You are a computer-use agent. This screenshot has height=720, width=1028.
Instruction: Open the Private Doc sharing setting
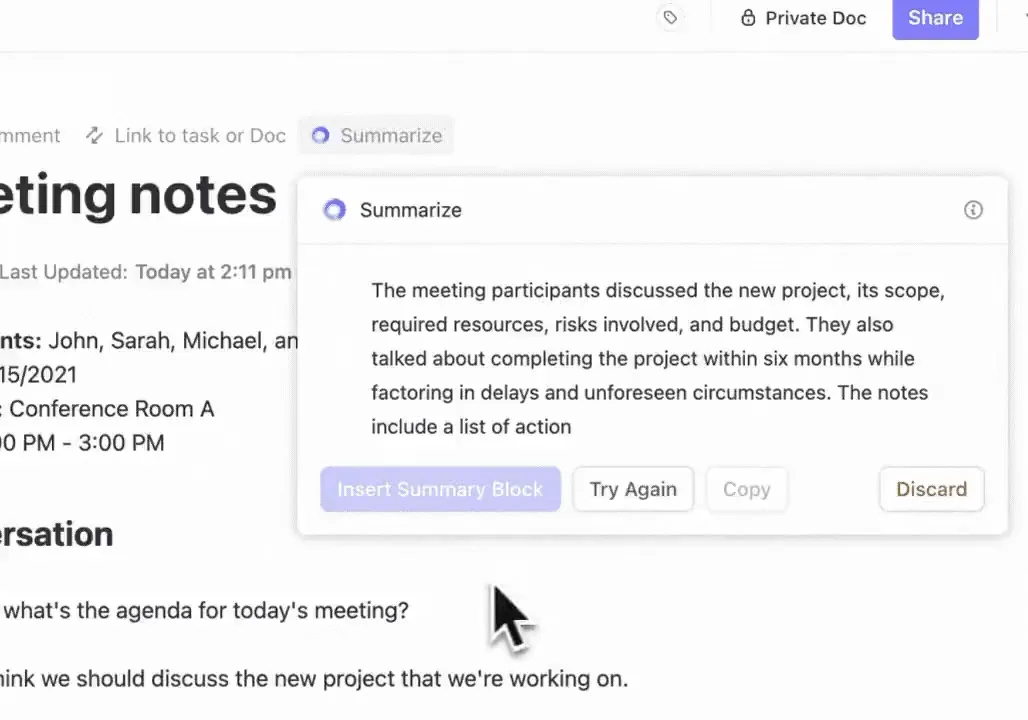coord(804,18)
